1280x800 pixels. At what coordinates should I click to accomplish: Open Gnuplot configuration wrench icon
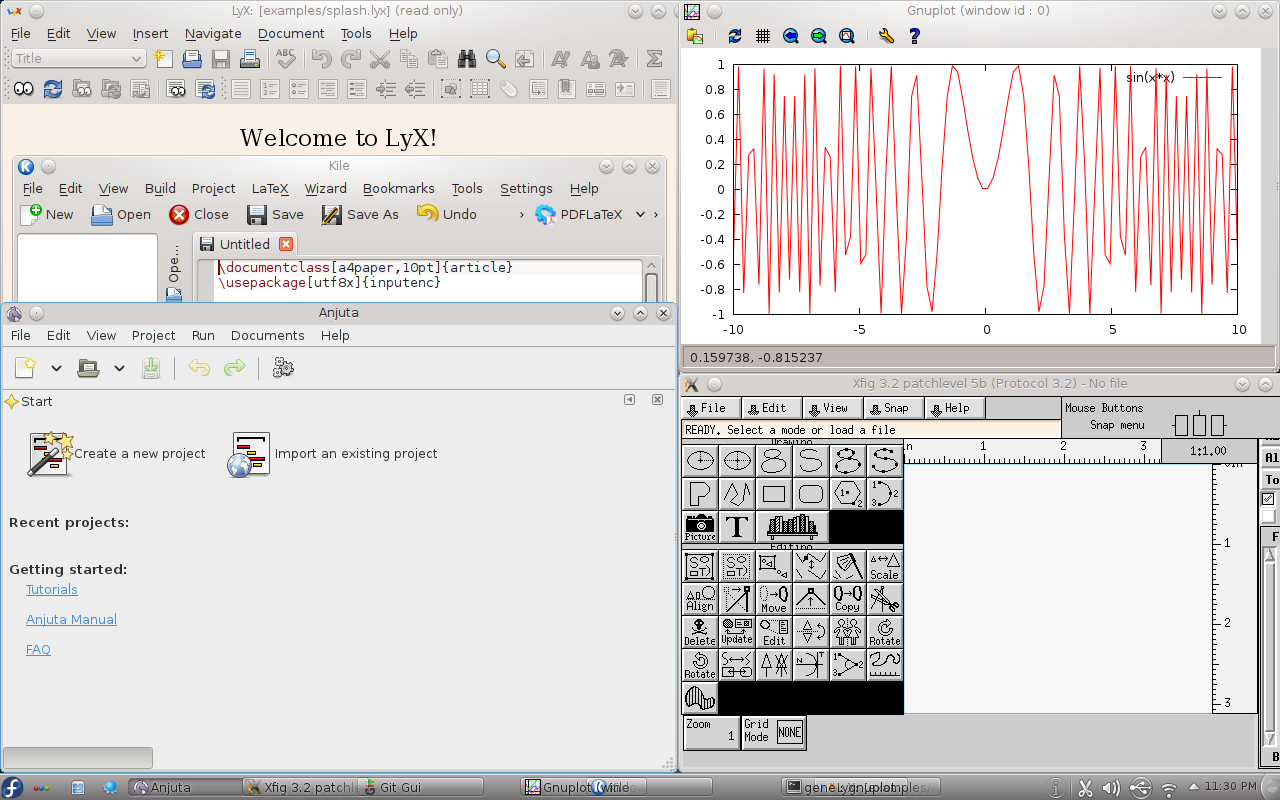click(886, 36)
